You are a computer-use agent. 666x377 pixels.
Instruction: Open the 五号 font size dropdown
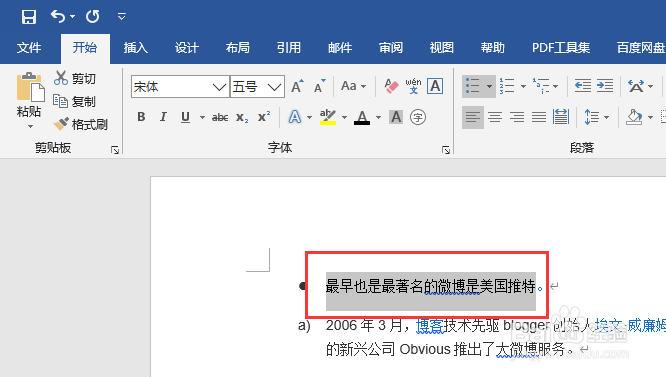tap(275, 87)
